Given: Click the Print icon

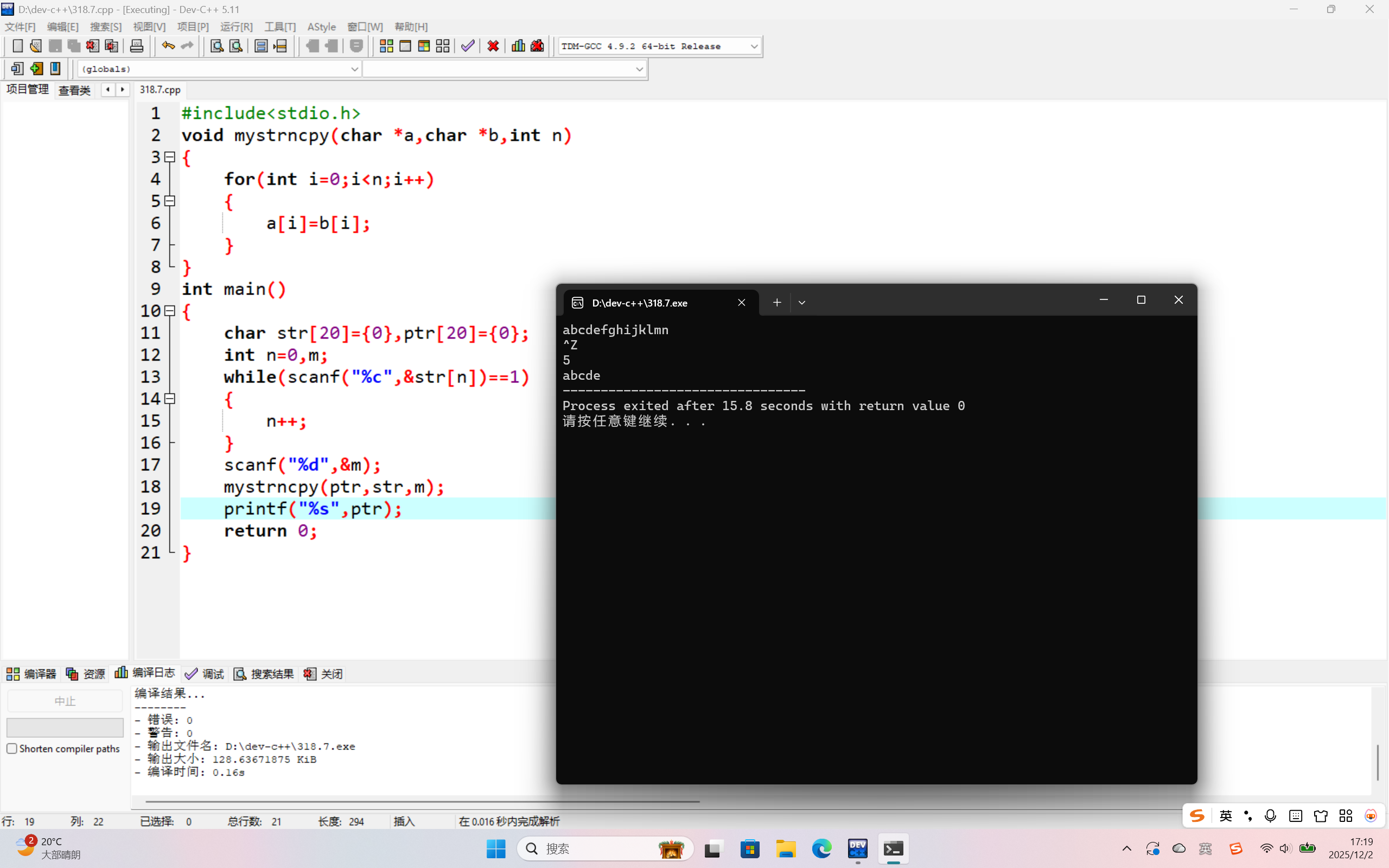Looking at the screenshot, I should [137, 46].
